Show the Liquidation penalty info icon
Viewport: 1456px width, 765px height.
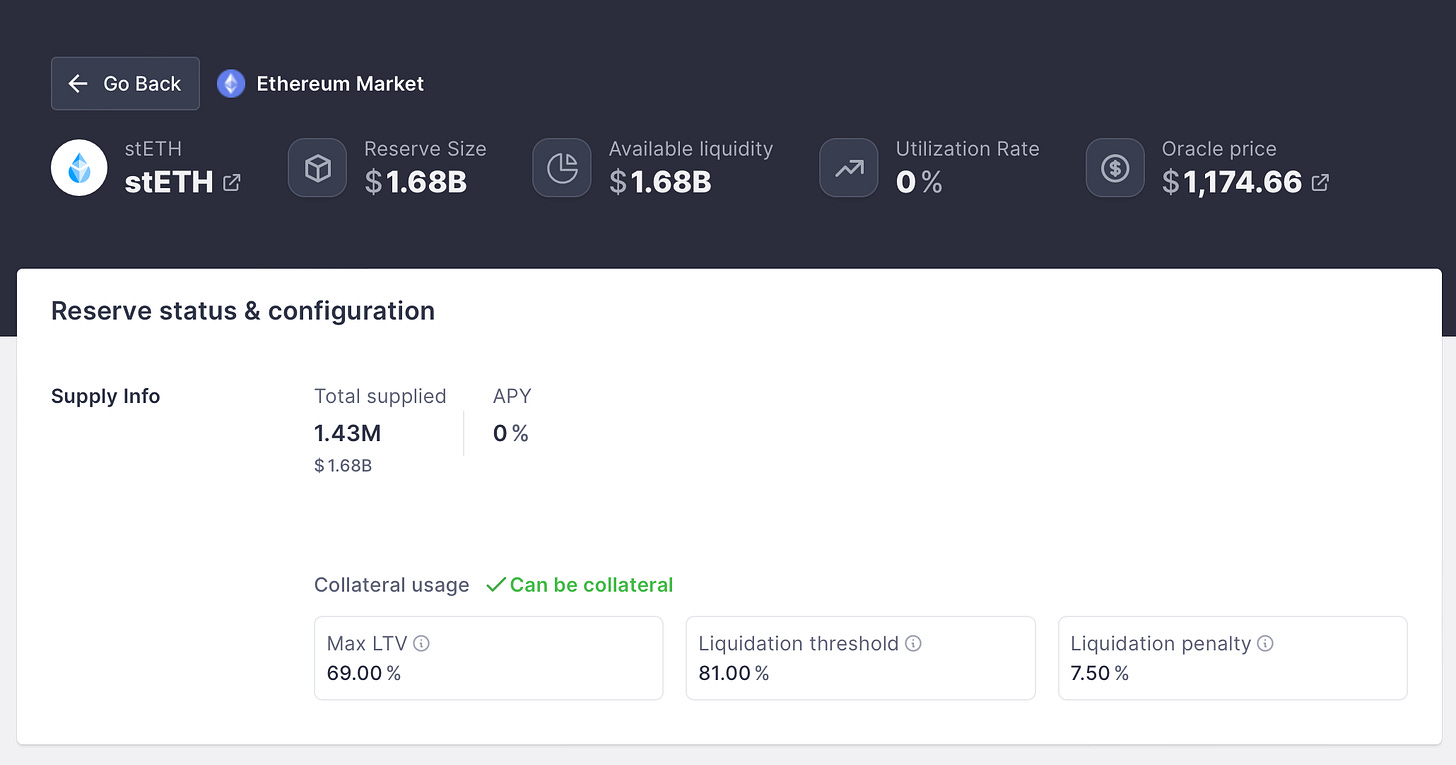(1265, 643)
